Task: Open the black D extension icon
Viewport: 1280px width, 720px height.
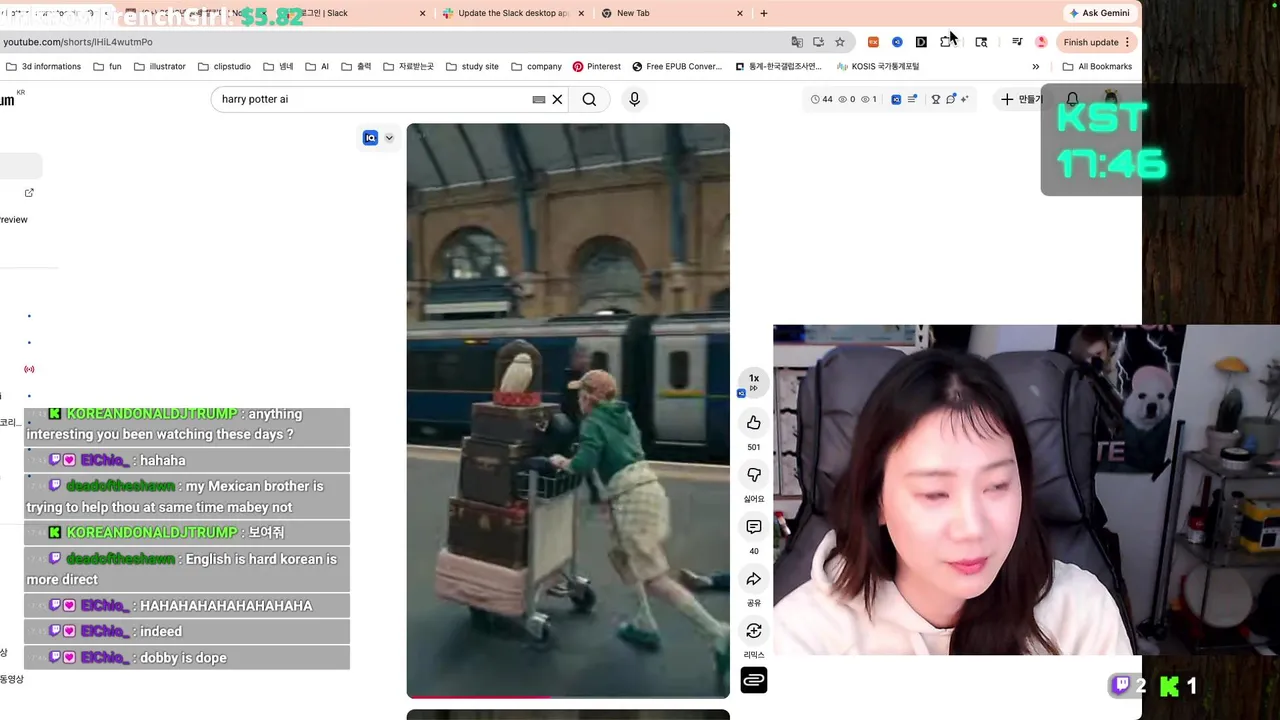Action: pos(921,42)
